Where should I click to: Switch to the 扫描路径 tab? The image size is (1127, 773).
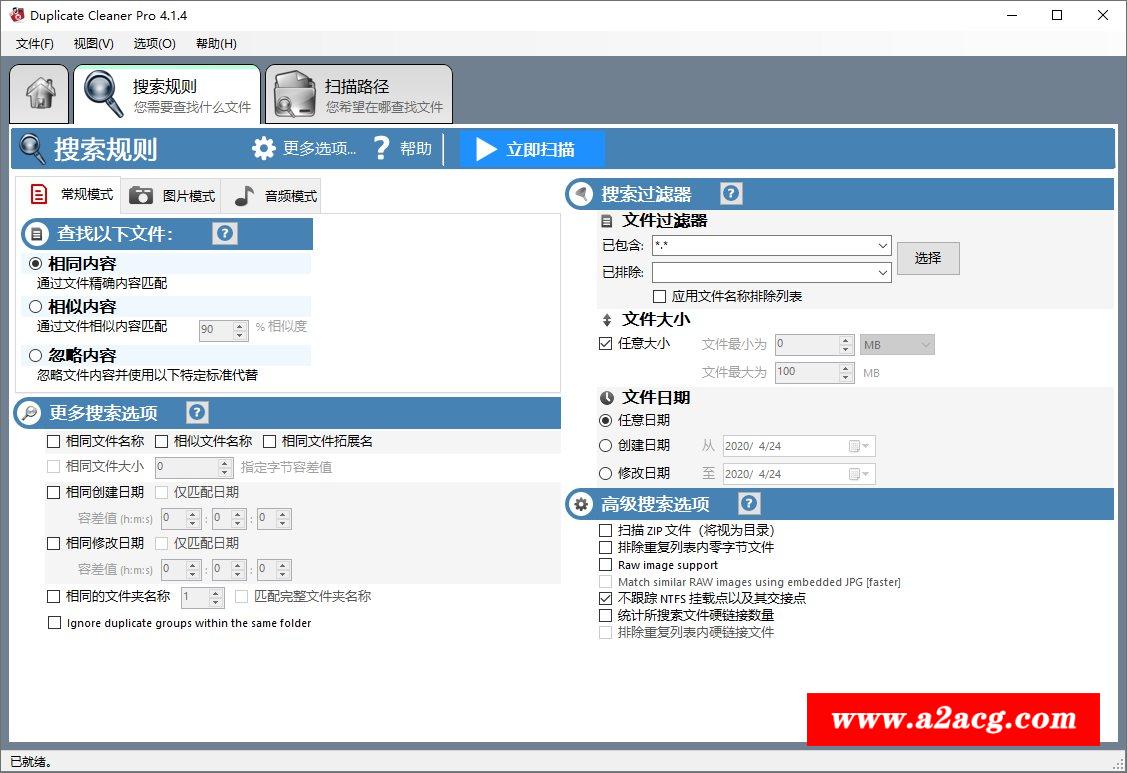click(359, 94)
